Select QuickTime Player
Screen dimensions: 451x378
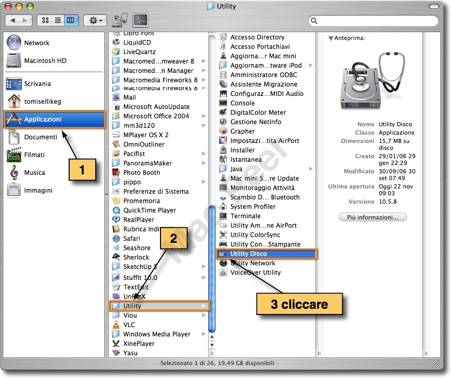tap(149, 210)
